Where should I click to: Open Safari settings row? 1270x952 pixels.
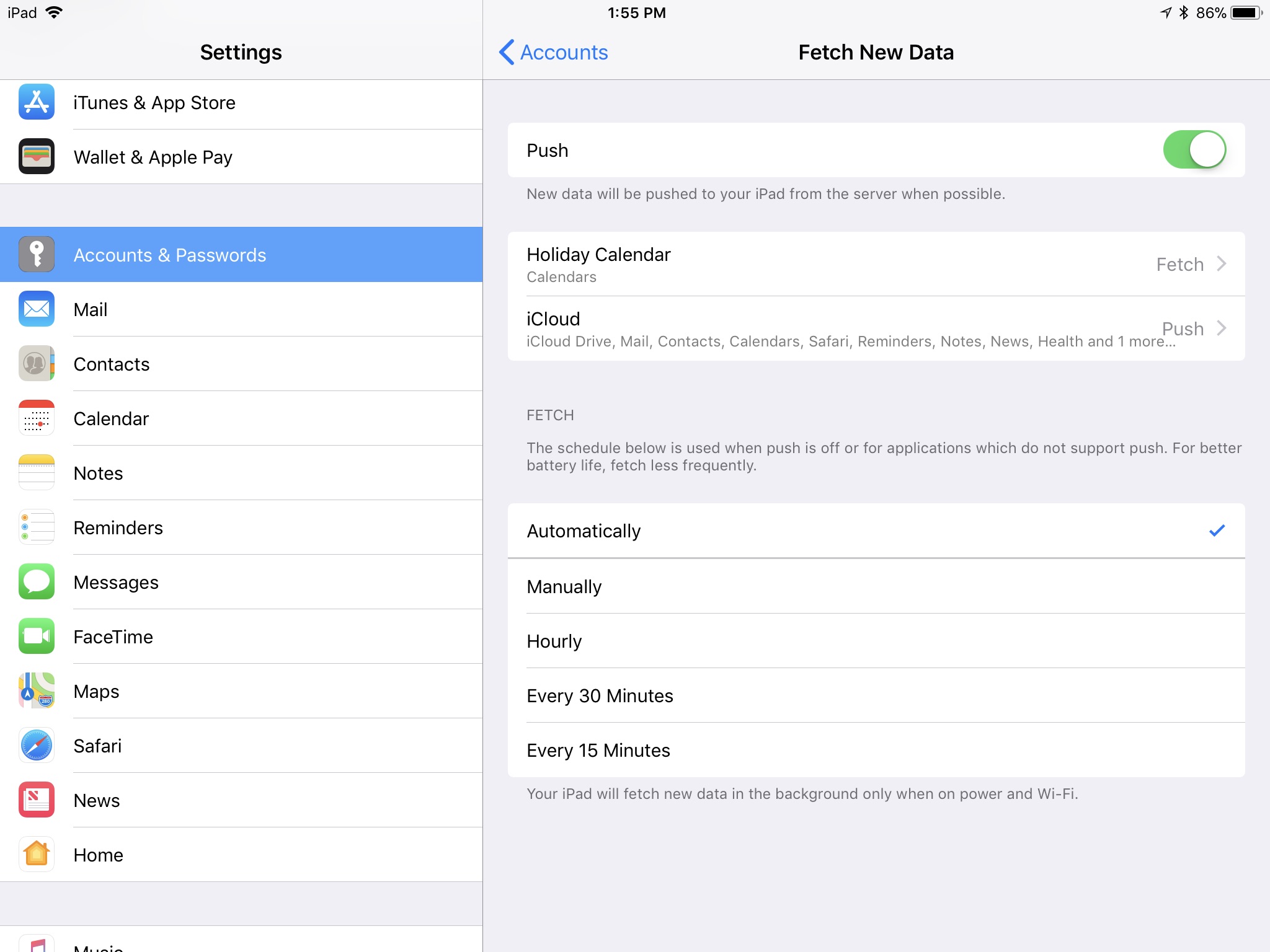point(241,746)
